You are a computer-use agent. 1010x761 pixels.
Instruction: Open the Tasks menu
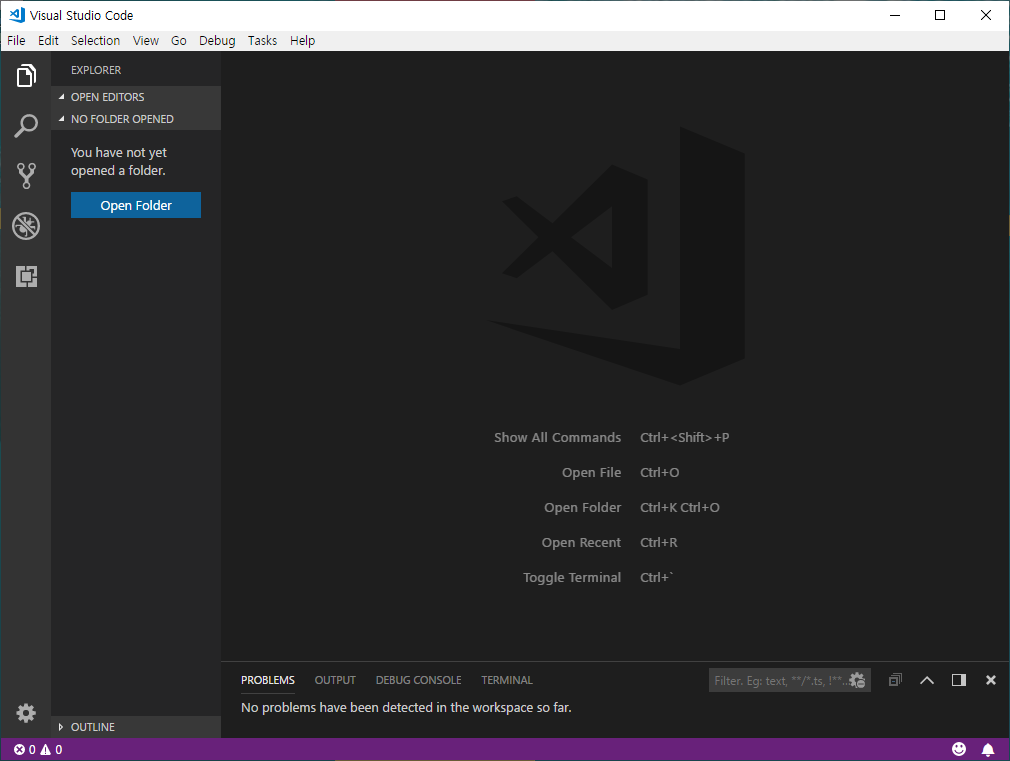262,41
